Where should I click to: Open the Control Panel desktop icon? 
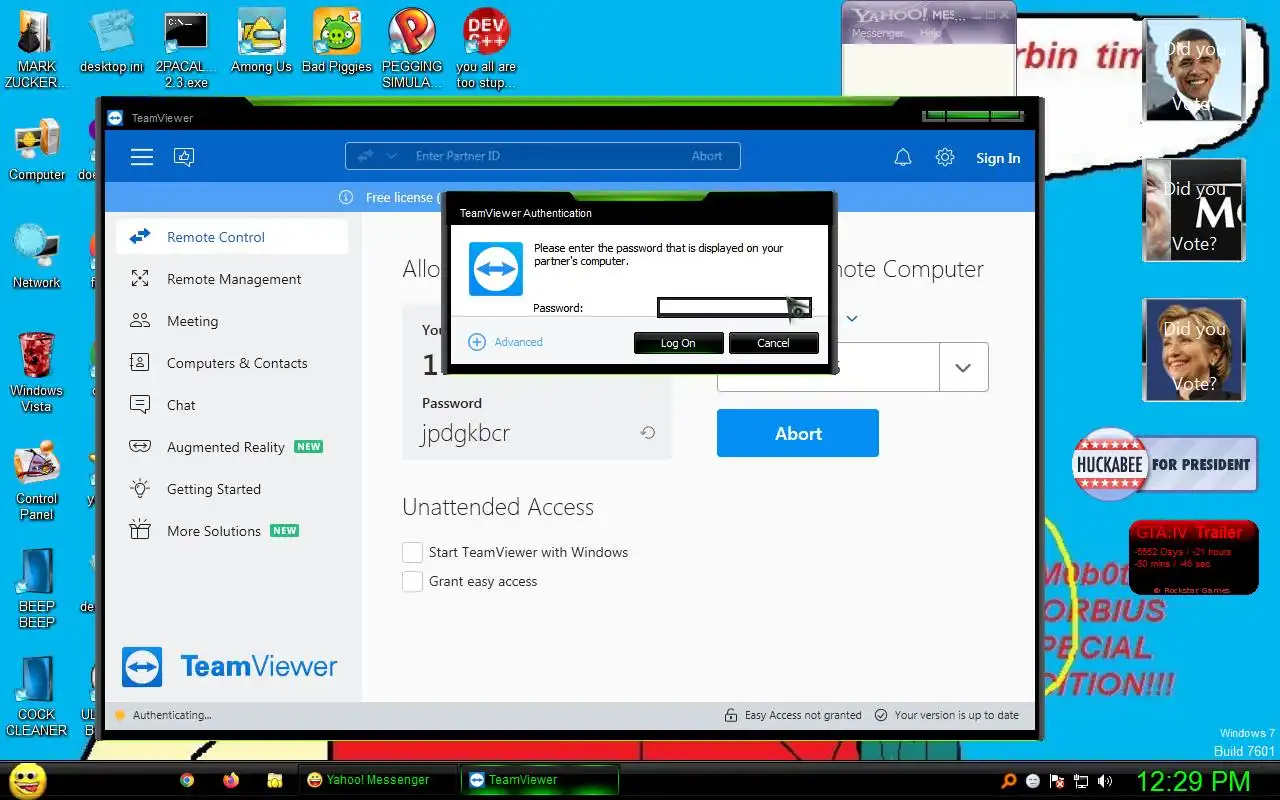point(37,482)
